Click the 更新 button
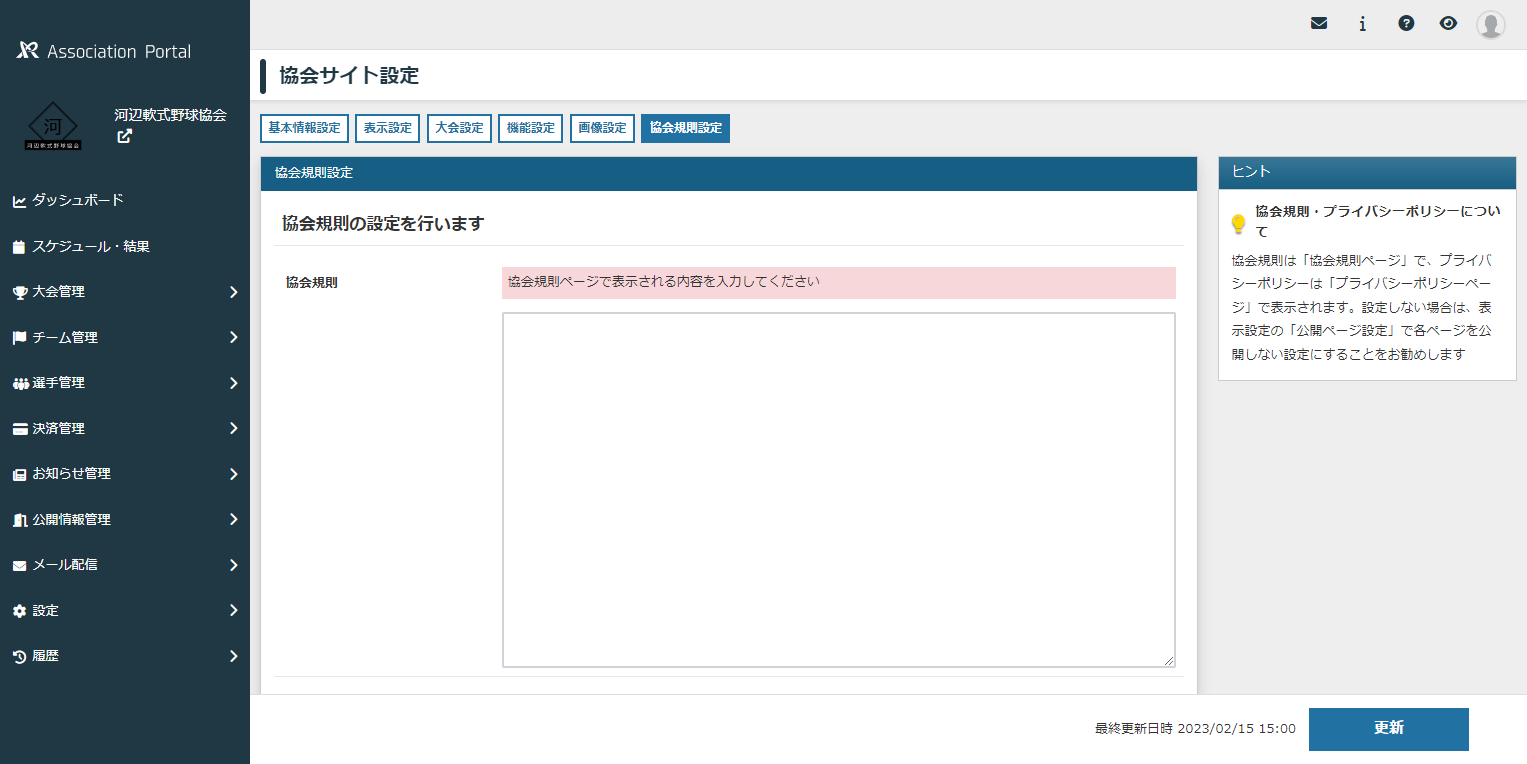This screenshot has height=764, width=1527. (x=1388, y=729)
